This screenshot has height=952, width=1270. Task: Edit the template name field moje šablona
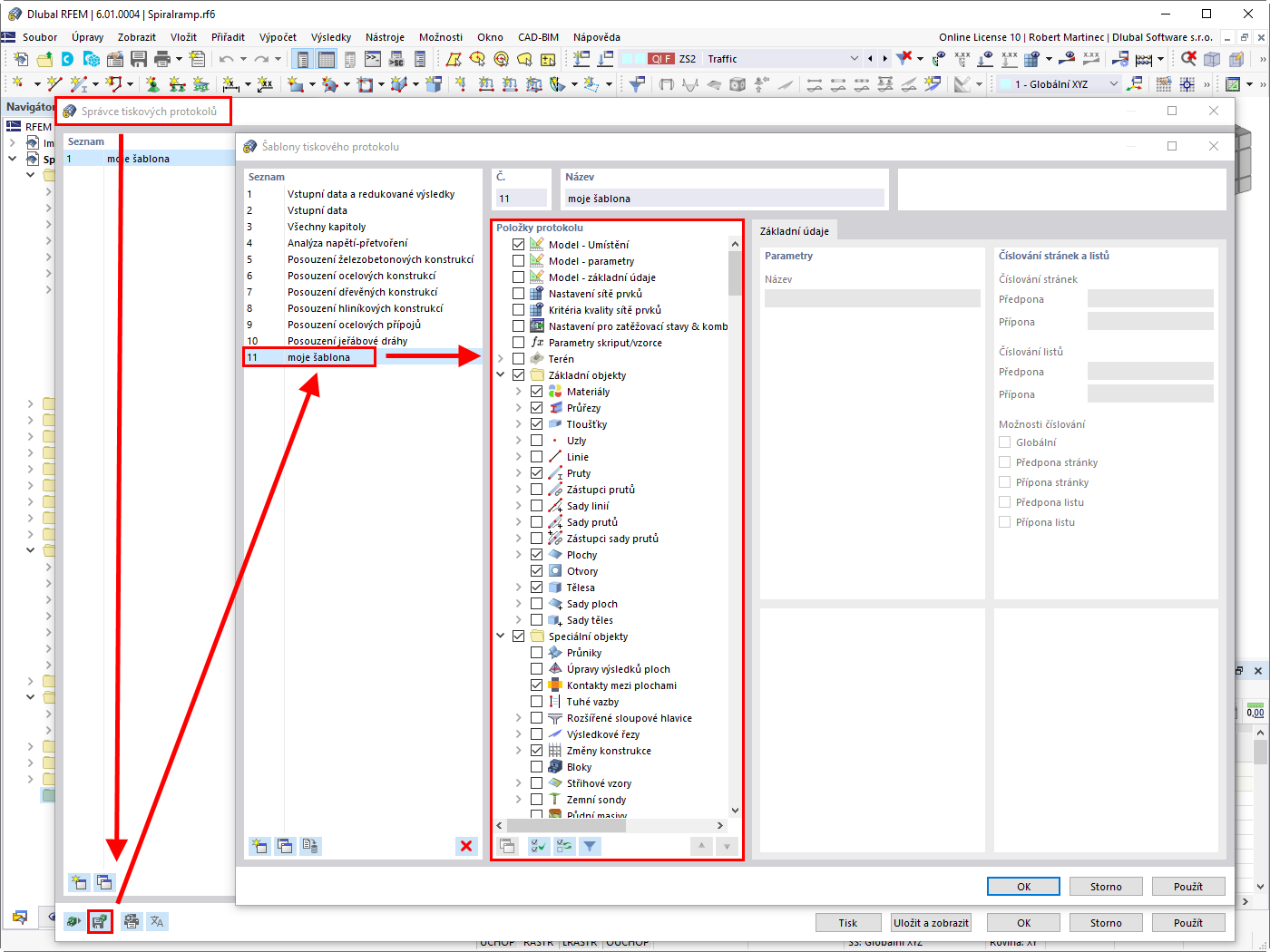tap(723, 198)
